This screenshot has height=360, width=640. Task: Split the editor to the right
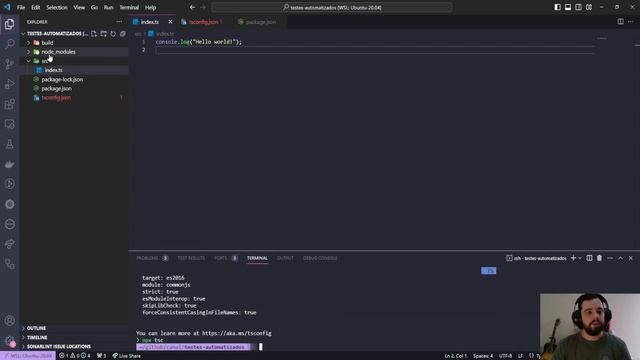click(x=620, y=22)
